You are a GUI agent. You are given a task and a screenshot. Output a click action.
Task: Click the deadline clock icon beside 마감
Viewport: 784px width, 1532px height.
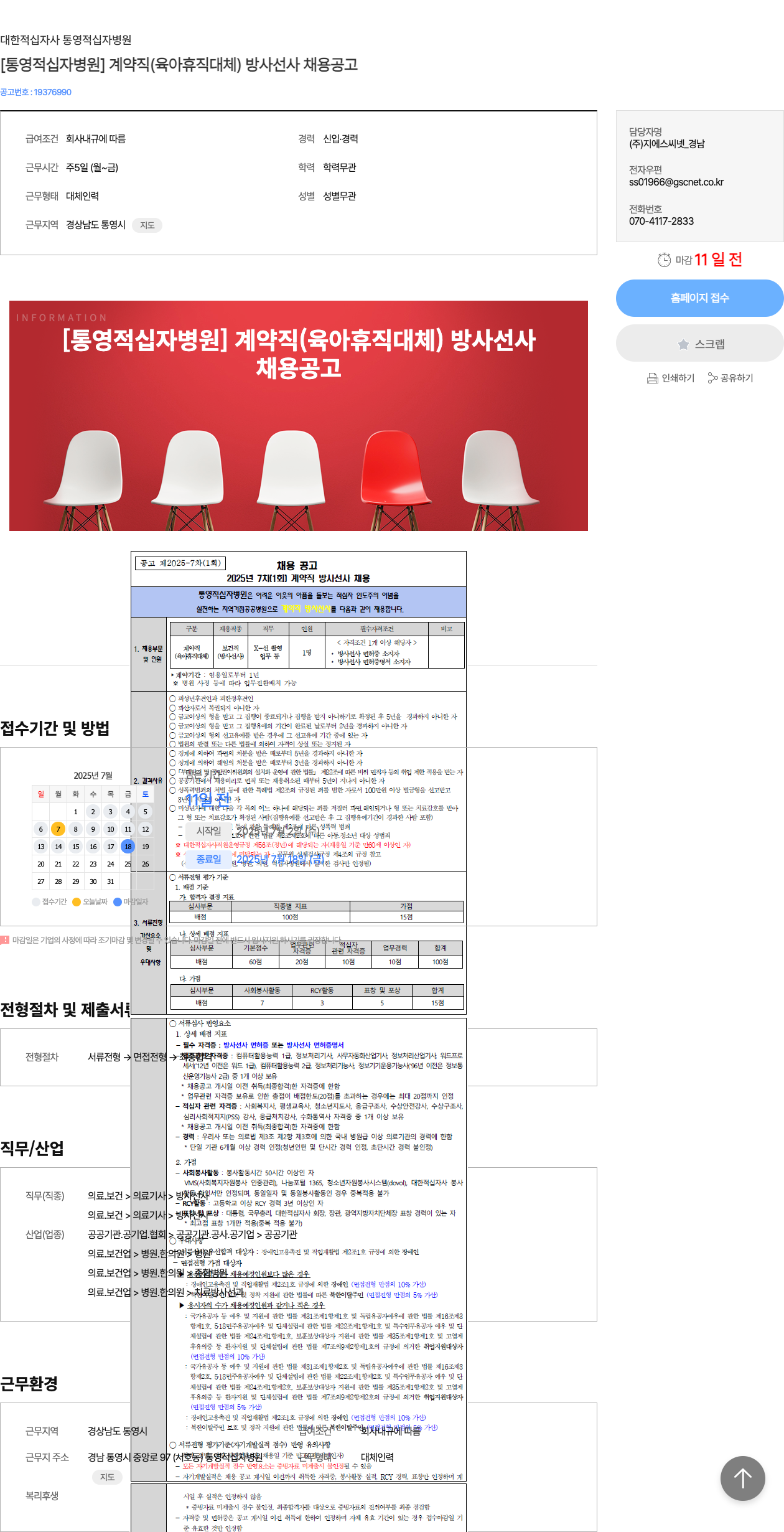tap(665, 260)
